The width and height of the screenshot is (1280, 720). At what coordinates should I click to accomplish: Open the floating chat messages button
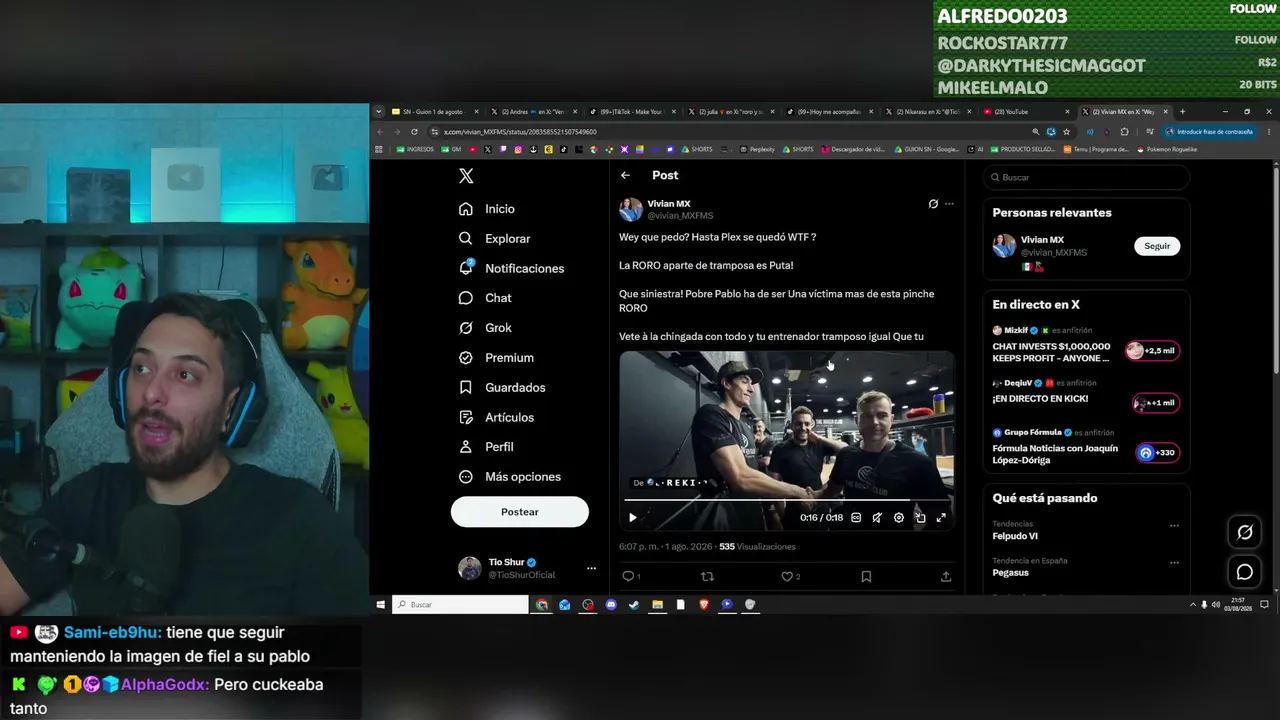click(x=1245, y=572)
